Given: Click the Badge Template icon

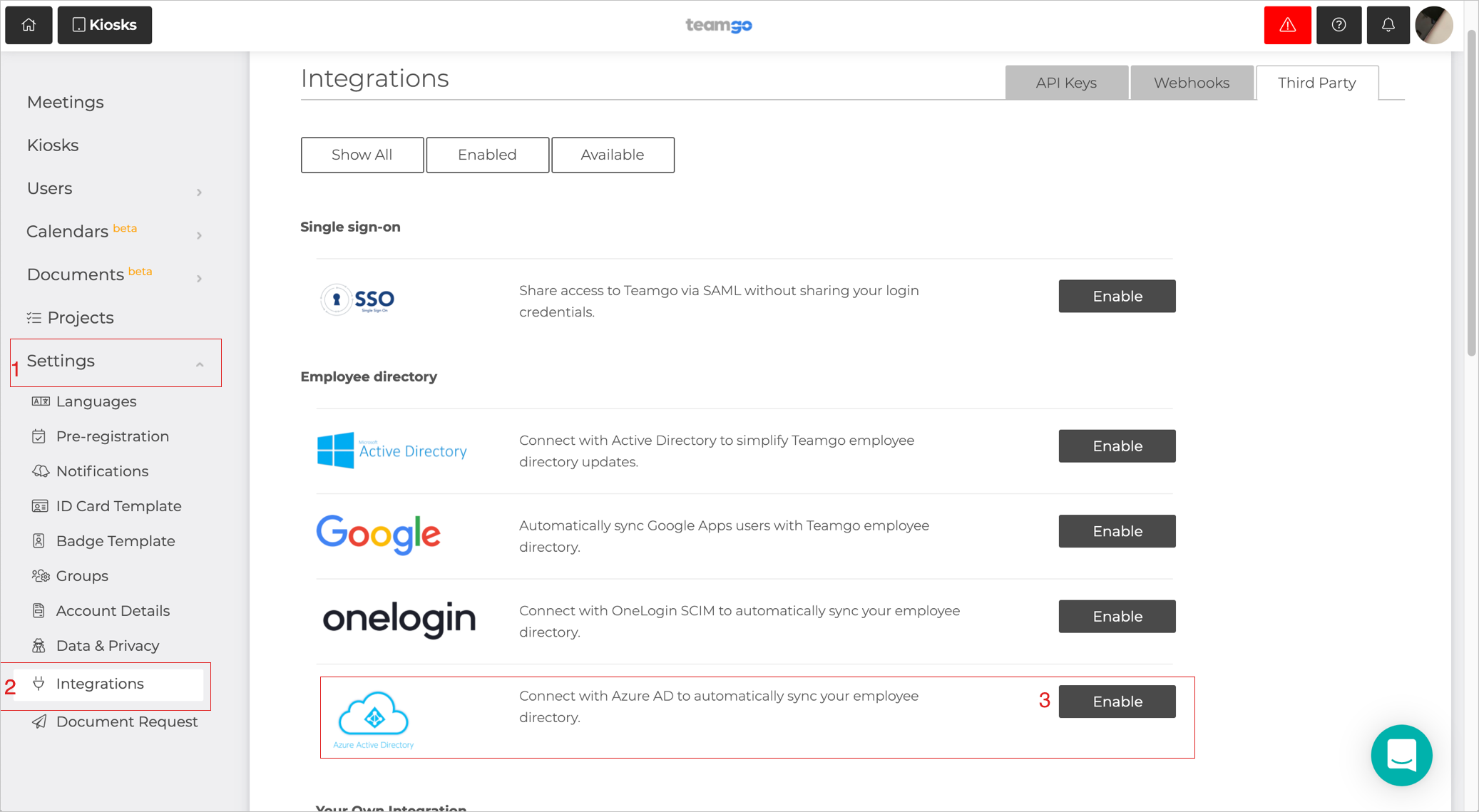Looking at the screenshot, I should pyautogui.click(x=40, y=541).
